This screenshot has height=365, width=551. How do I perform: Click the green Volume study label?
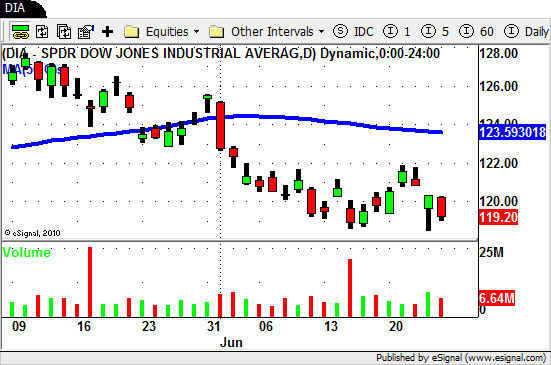26,253
